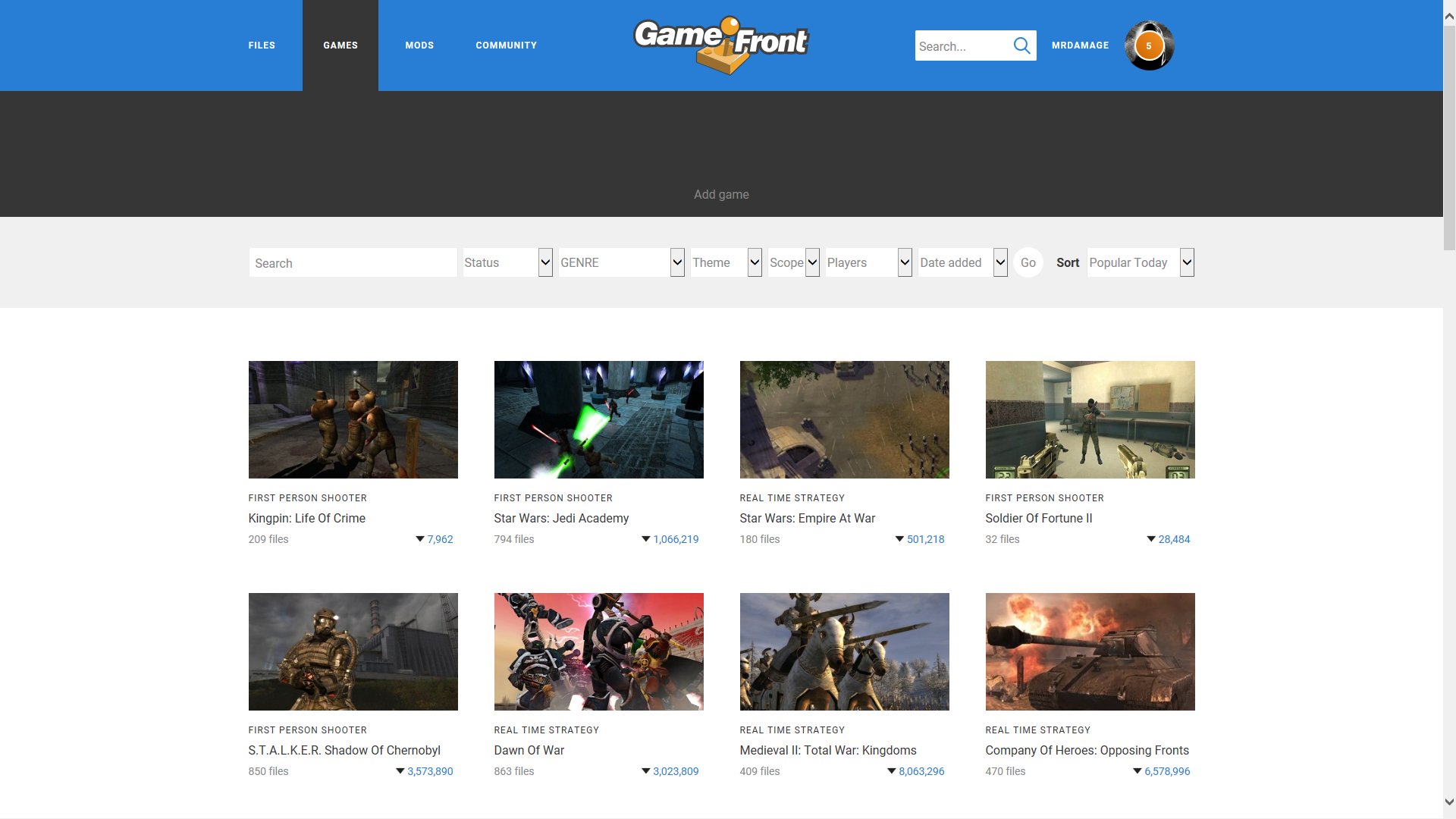Open the Players filter dropdown
The width and height of the screenshot is (1456, 819).
(x=868, y=262)
